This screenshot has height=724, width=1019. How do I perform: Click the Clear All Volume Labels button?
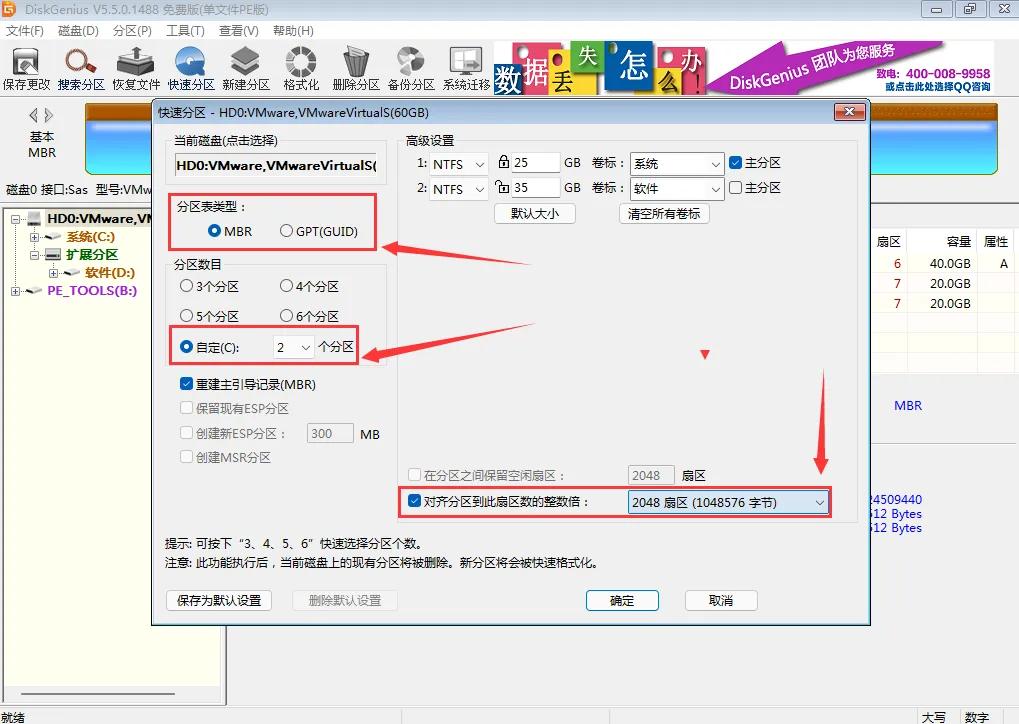click(665, 213)
